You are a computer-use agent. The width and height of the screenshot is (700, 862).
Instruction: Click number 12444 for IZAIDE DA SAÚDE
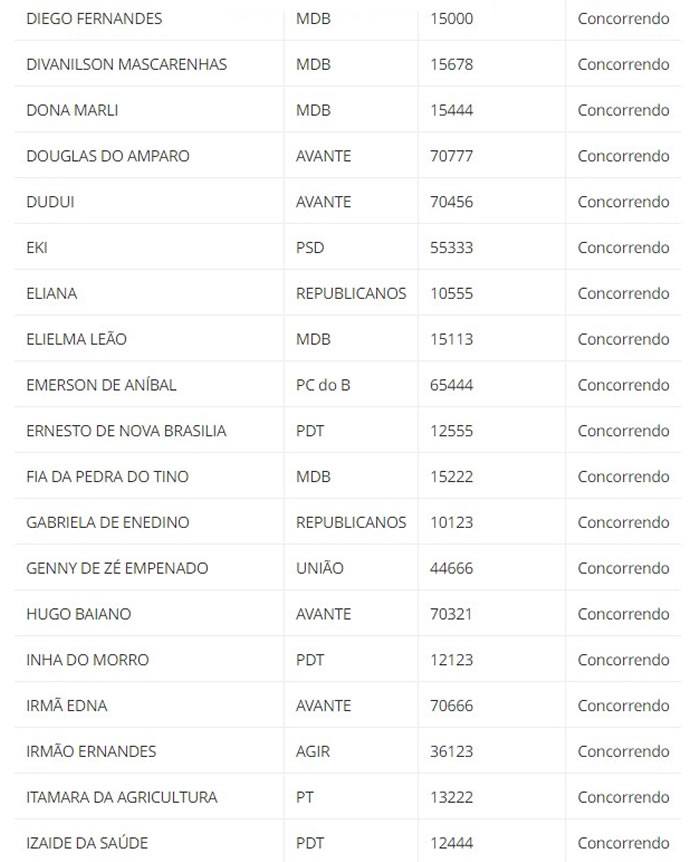(451, 843)
